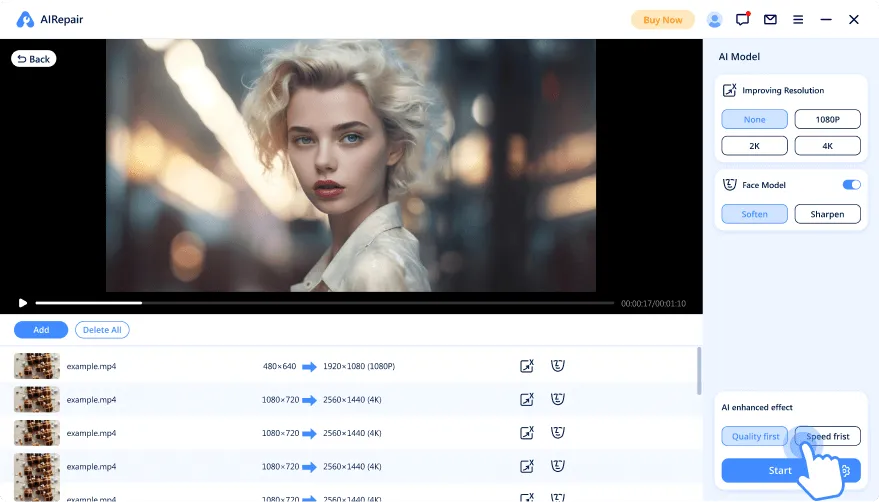
Task: Select Quality first enhanced effect
Action: coord(754,436)
